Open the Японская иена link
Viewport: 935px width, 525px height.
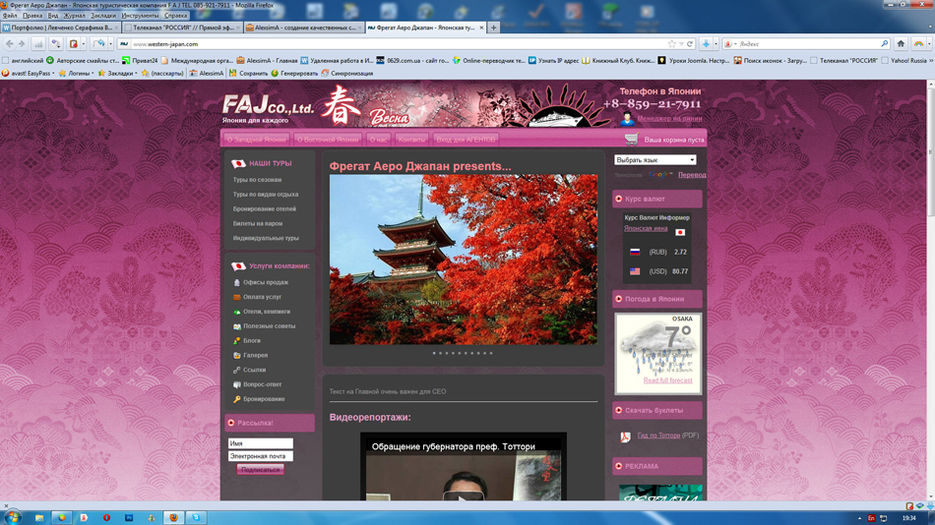[646, 228]
